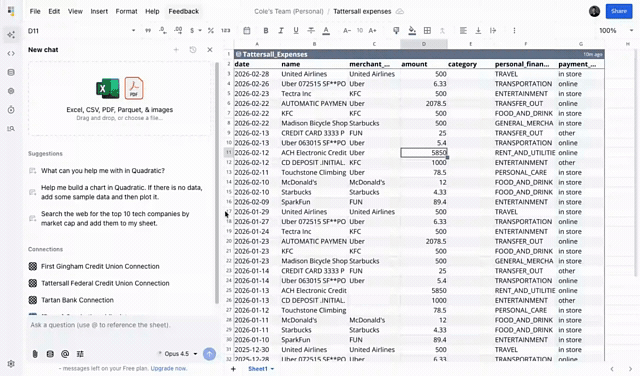Select 'What can you help me with' suggestion

tap(103, 171)
